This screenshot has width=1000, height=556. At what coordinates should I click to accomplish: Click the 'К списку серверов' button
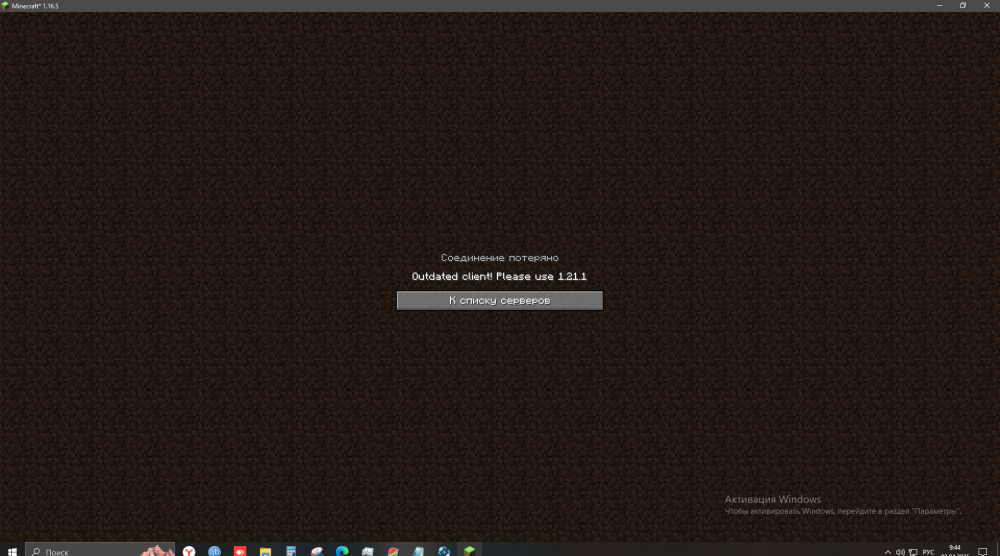point(499,300)
